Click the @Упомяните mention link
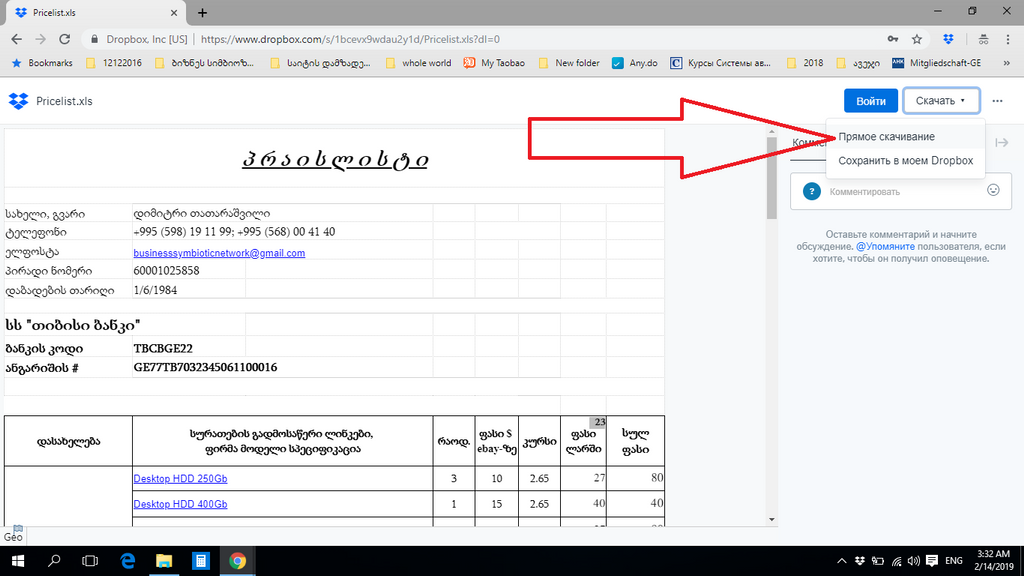This screenshot has width=1024, height=576. point(885,246)
